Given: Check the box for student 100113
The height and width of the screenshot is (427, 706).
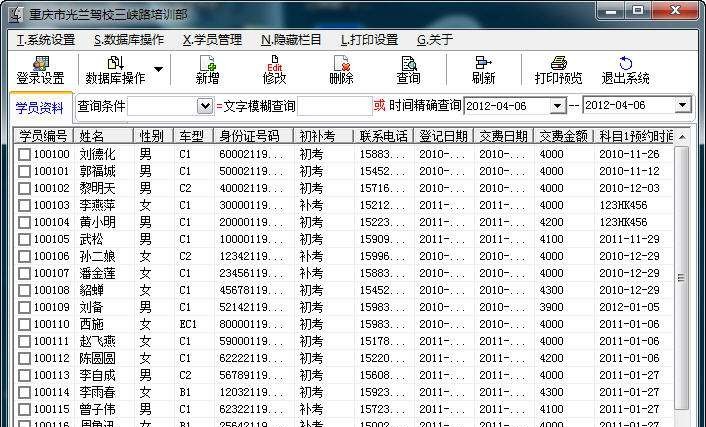Looking at the screenshot, I should point(24,376).
